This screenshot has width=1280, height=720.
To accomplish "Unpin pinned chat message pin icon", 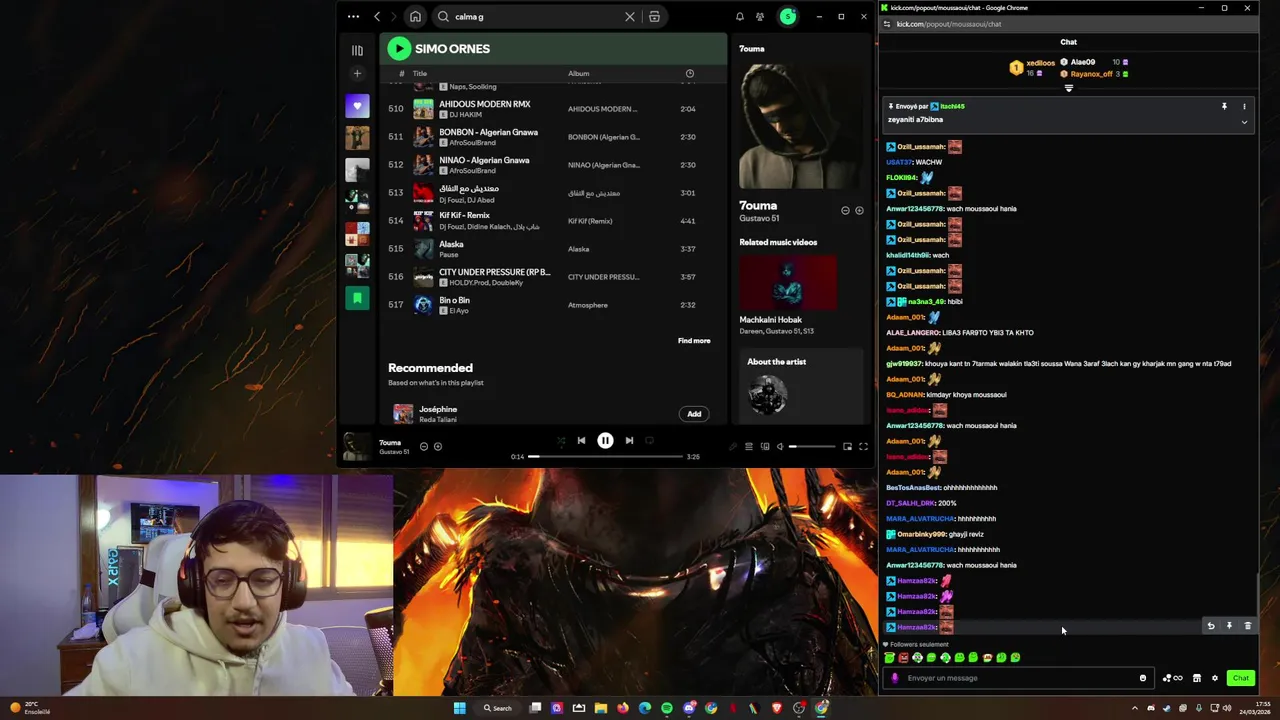I will pos(1224,106).
